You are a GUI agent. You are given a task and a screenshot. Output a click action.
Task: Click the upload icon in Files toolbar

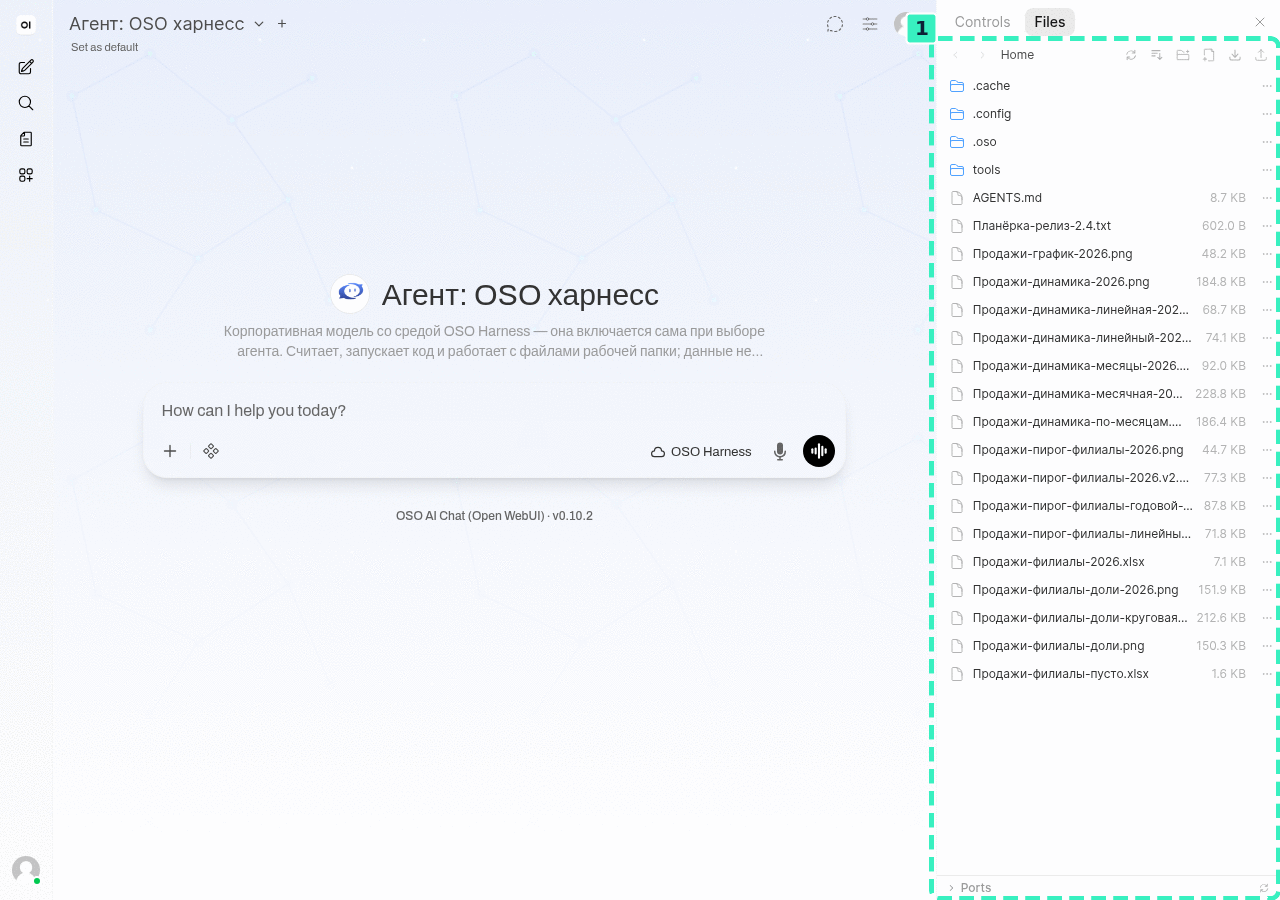click(1261, 55)
